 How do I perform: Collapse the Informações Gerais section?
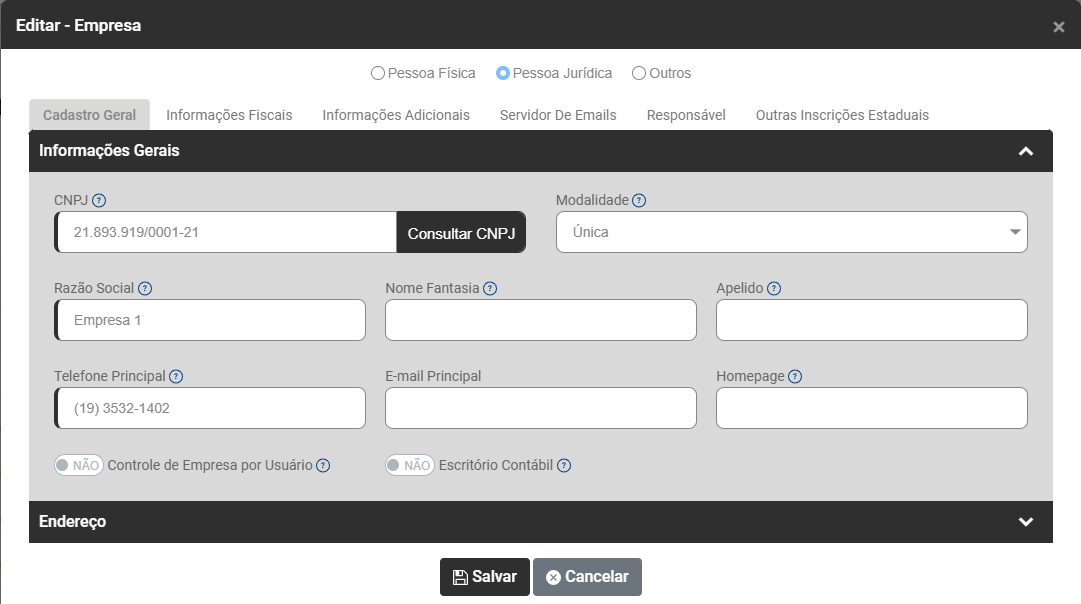[1025, 151]
